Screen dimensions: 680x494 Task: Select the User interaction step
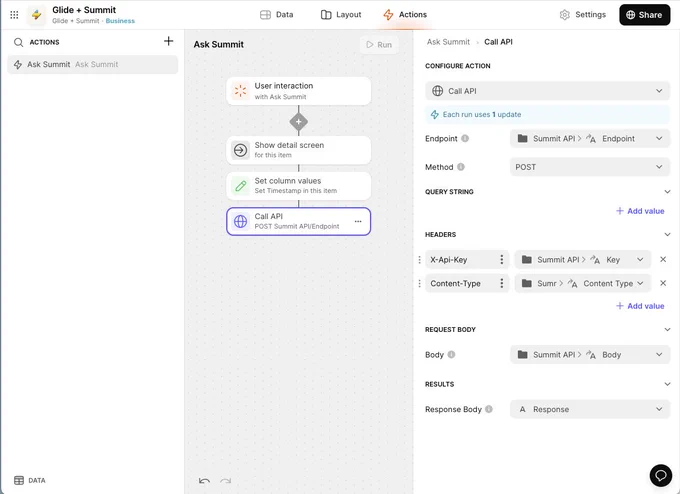(x=298, y=91)
